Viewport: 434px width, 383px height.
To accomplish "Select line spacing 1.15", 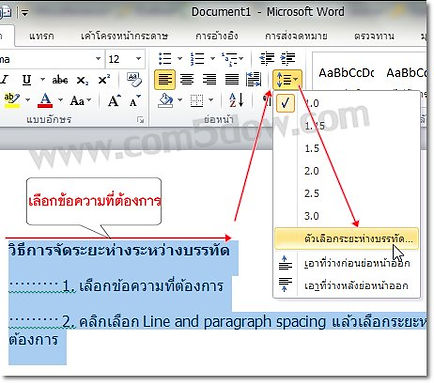I will tap(347, 125).
